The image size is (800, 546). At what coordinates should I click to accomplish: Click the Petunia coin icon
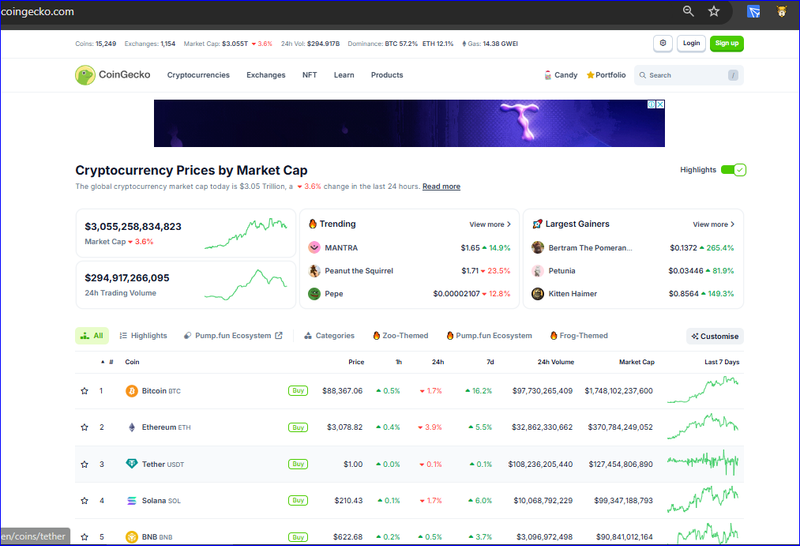(x=538, y=270)
